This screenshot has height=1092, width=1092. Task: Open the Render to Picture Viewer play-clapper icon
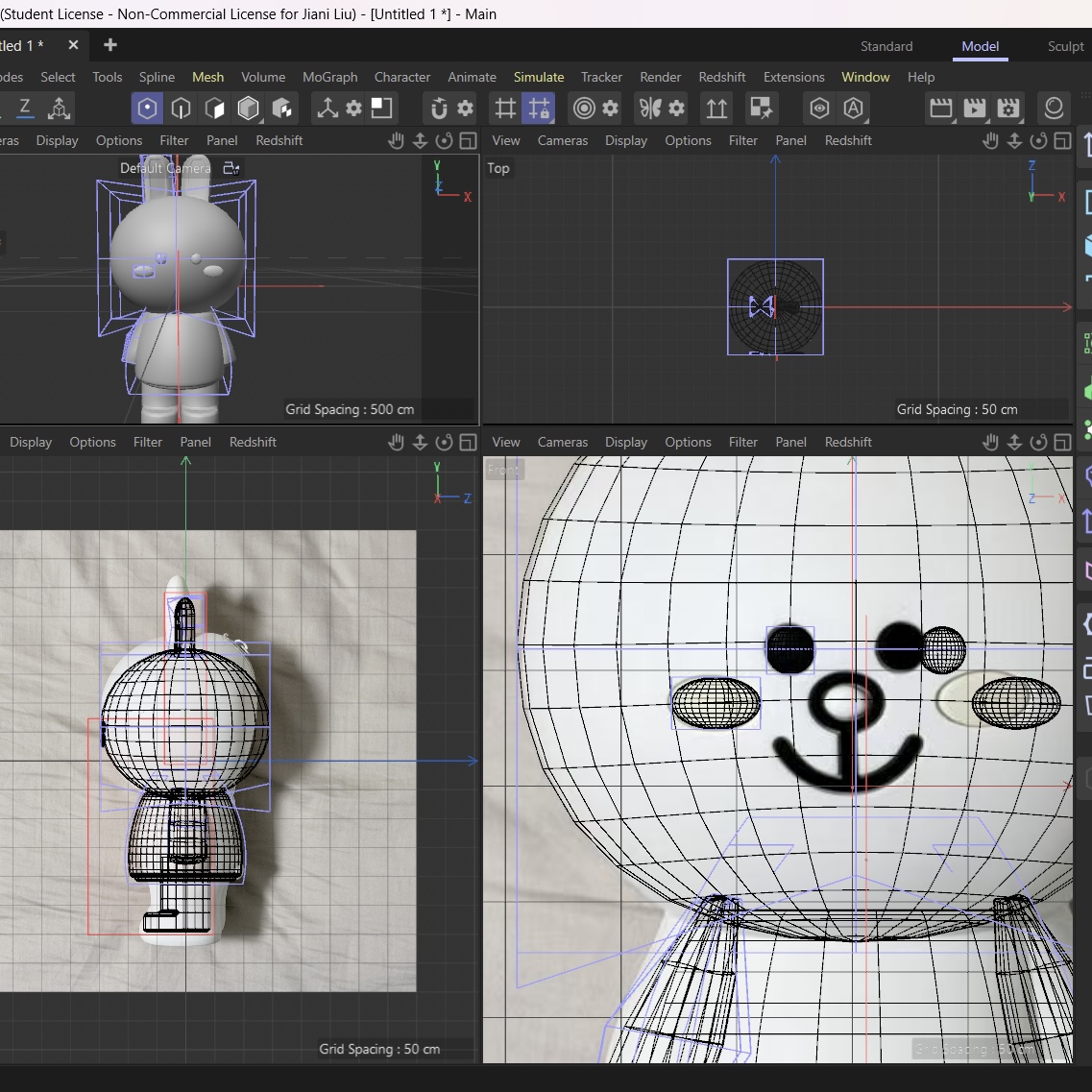pyautogui.click(x=974, y=108)
